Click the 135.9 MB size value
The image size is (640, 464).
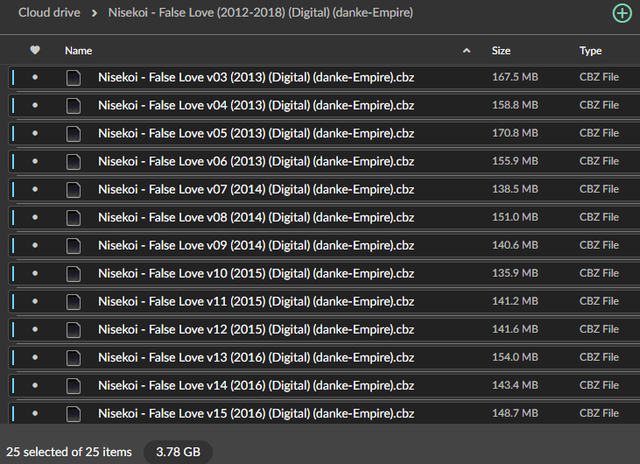point(515,273)
